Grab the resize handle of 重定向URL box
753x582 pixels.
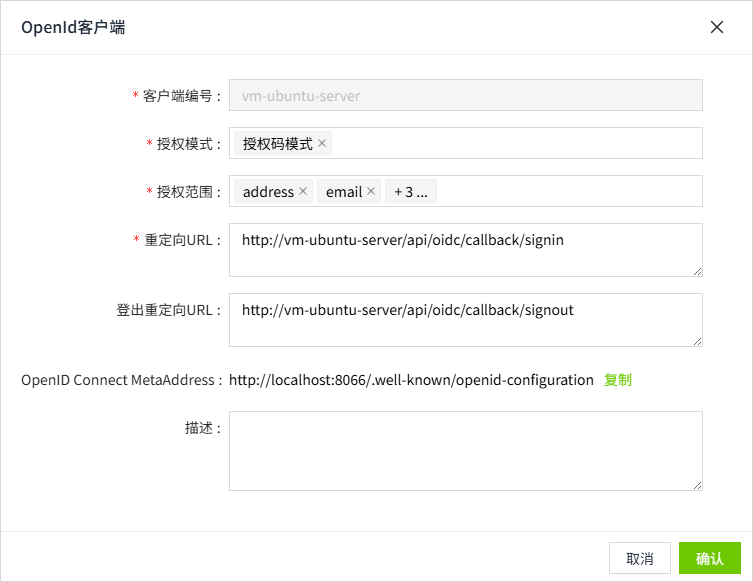pos(697,271)
